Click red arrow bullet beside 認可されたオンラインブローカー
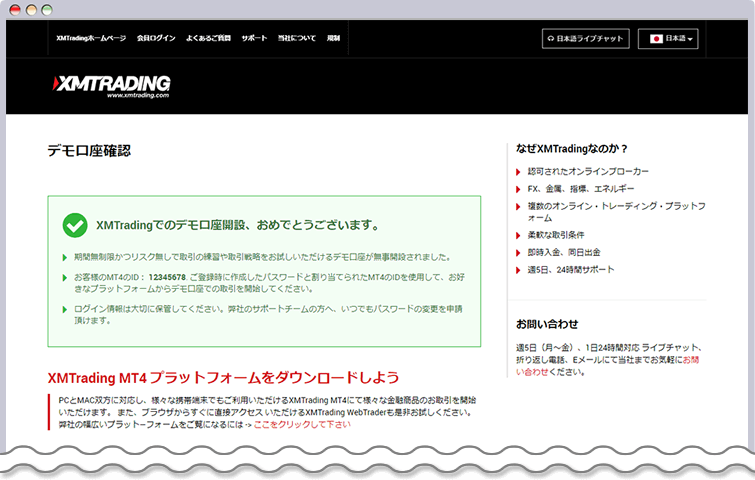 [518, 172]
